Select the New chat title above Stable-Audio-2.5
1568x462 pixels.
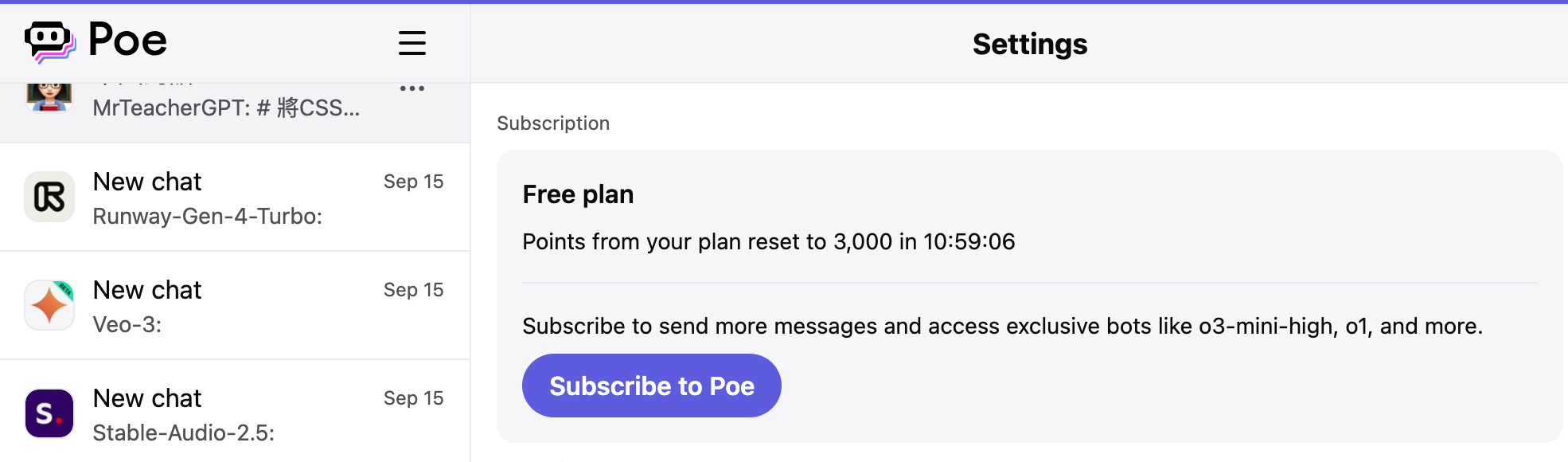147,398
